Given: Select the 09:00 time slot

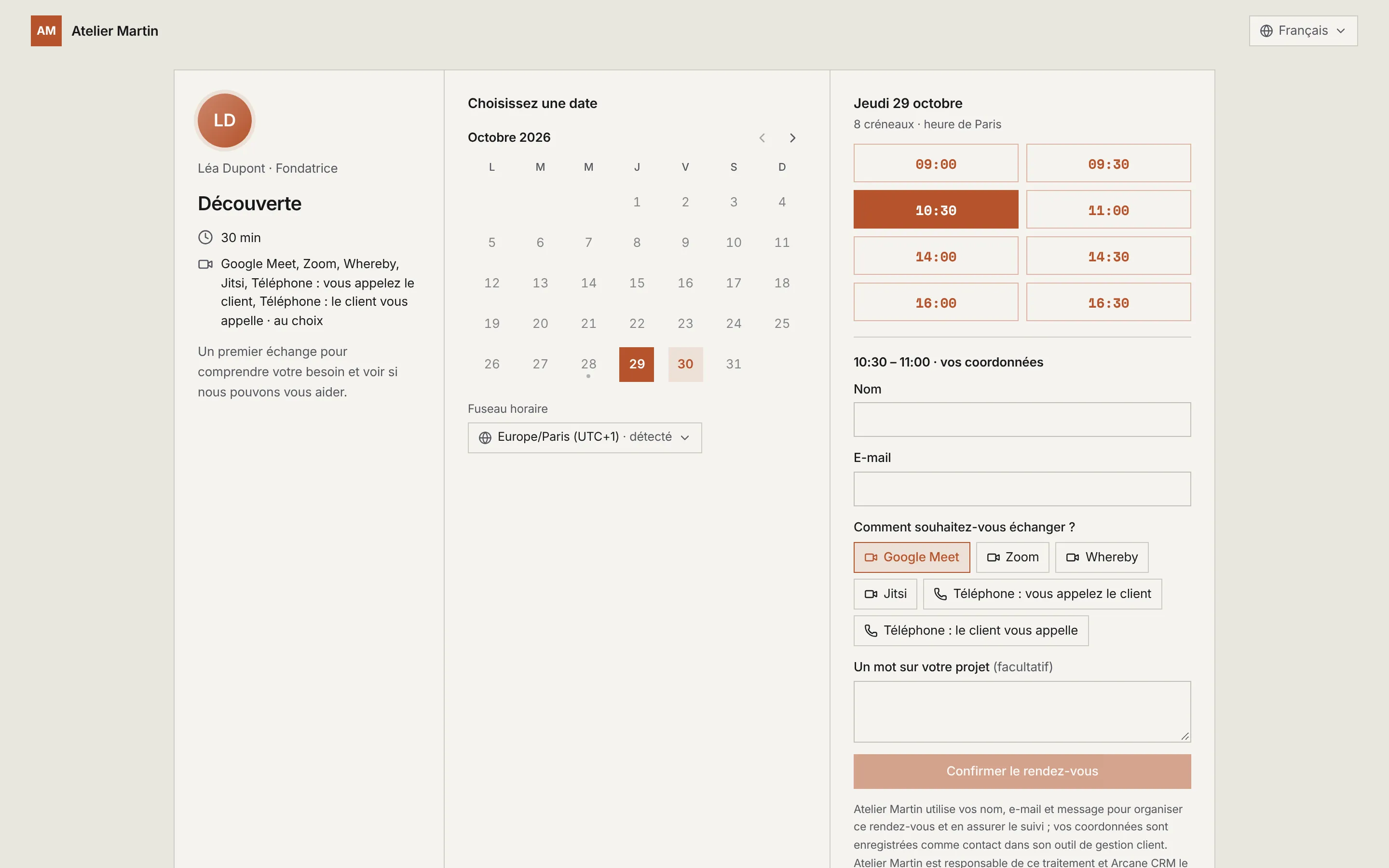Looking at the screenshot, I should pos(936,163).
